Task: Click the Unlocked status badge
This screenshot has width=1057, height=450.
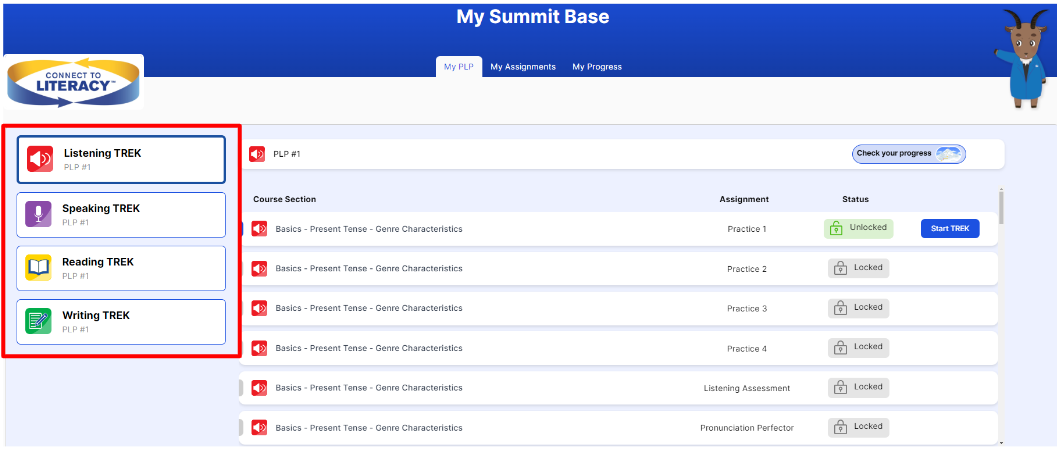Action: pos(859,228)
